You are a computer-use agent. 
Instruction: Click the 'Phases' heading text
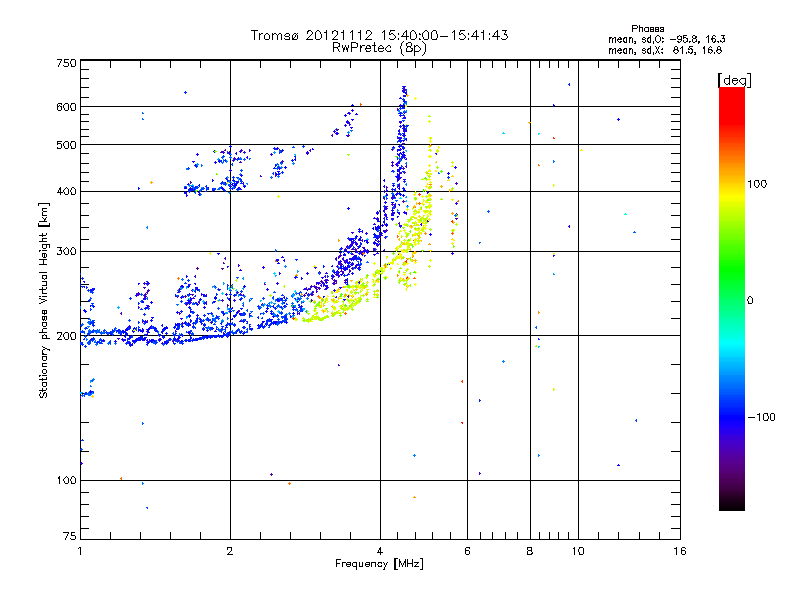[x=647, y=29]
